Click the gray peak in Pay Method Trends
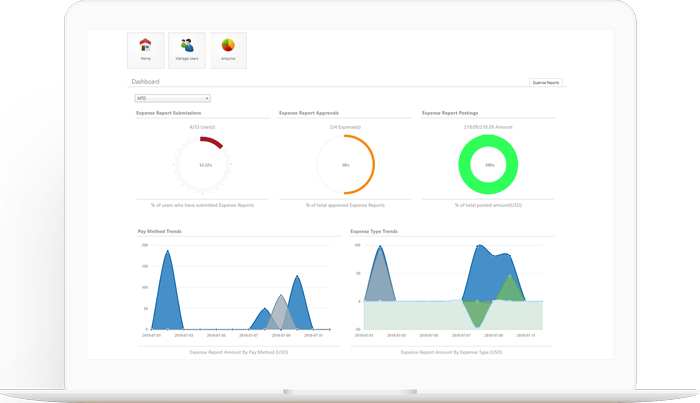 280,312
